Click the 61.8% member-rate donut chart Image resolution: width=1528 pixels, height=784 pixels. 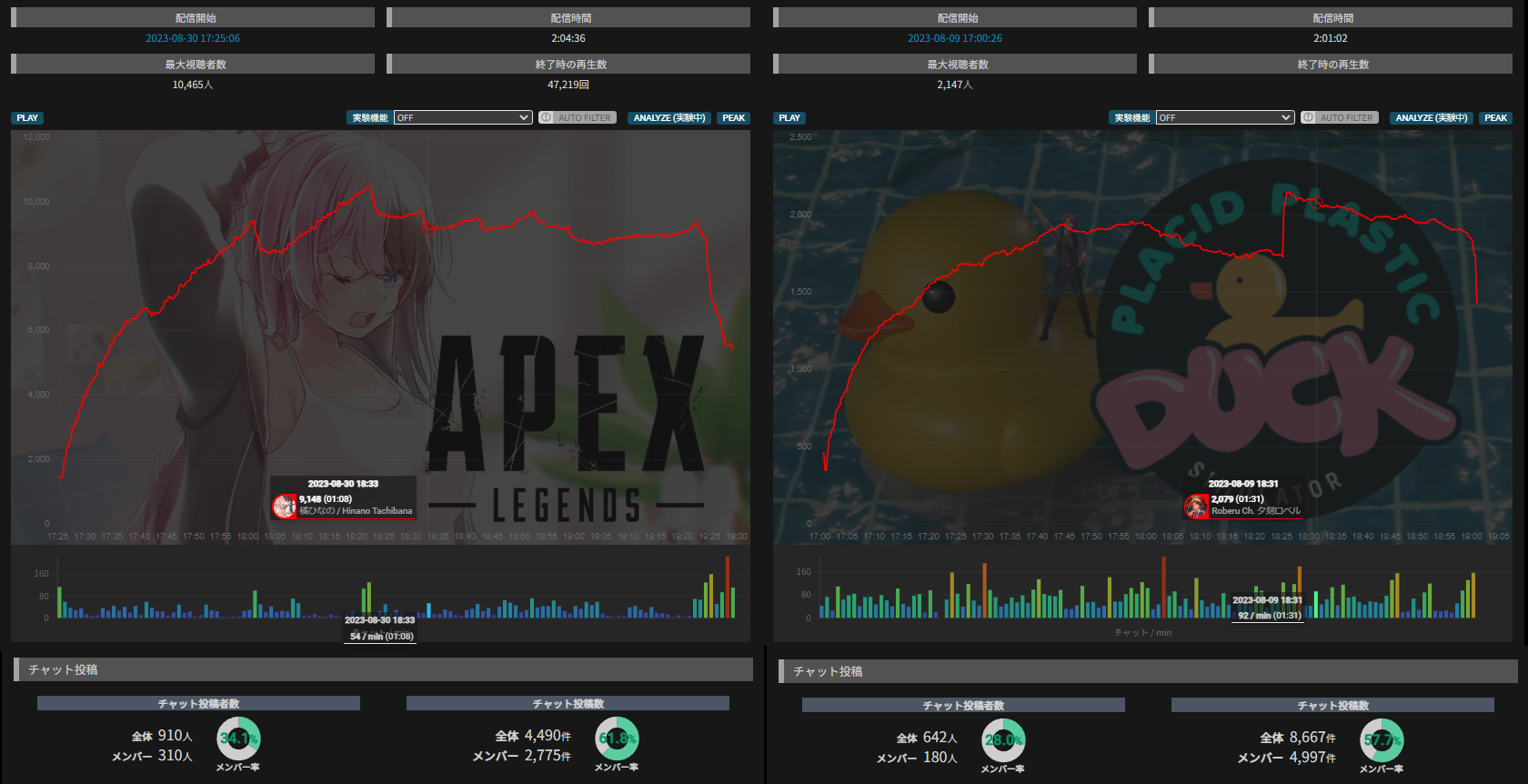coord(617,739)
